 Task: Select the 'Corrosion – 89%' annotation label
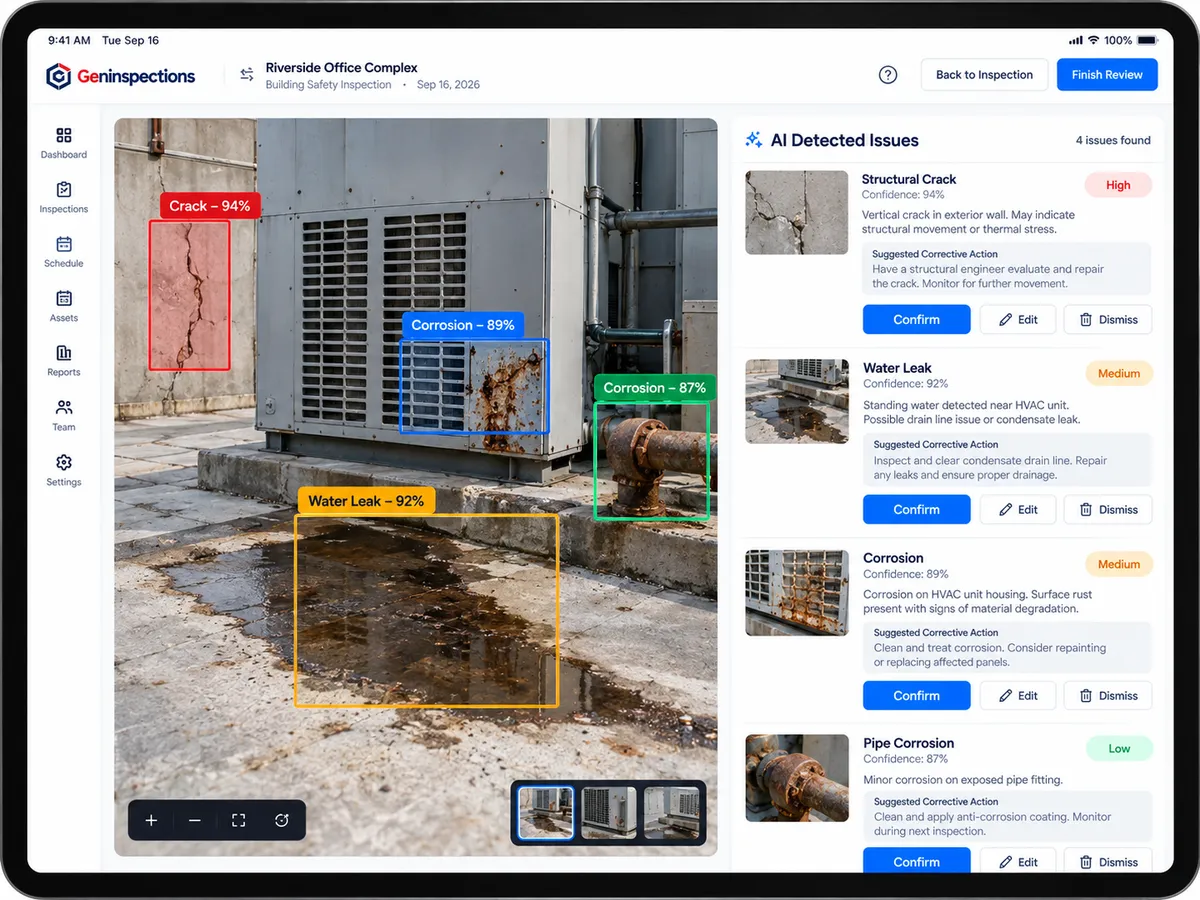pos(463,325)
